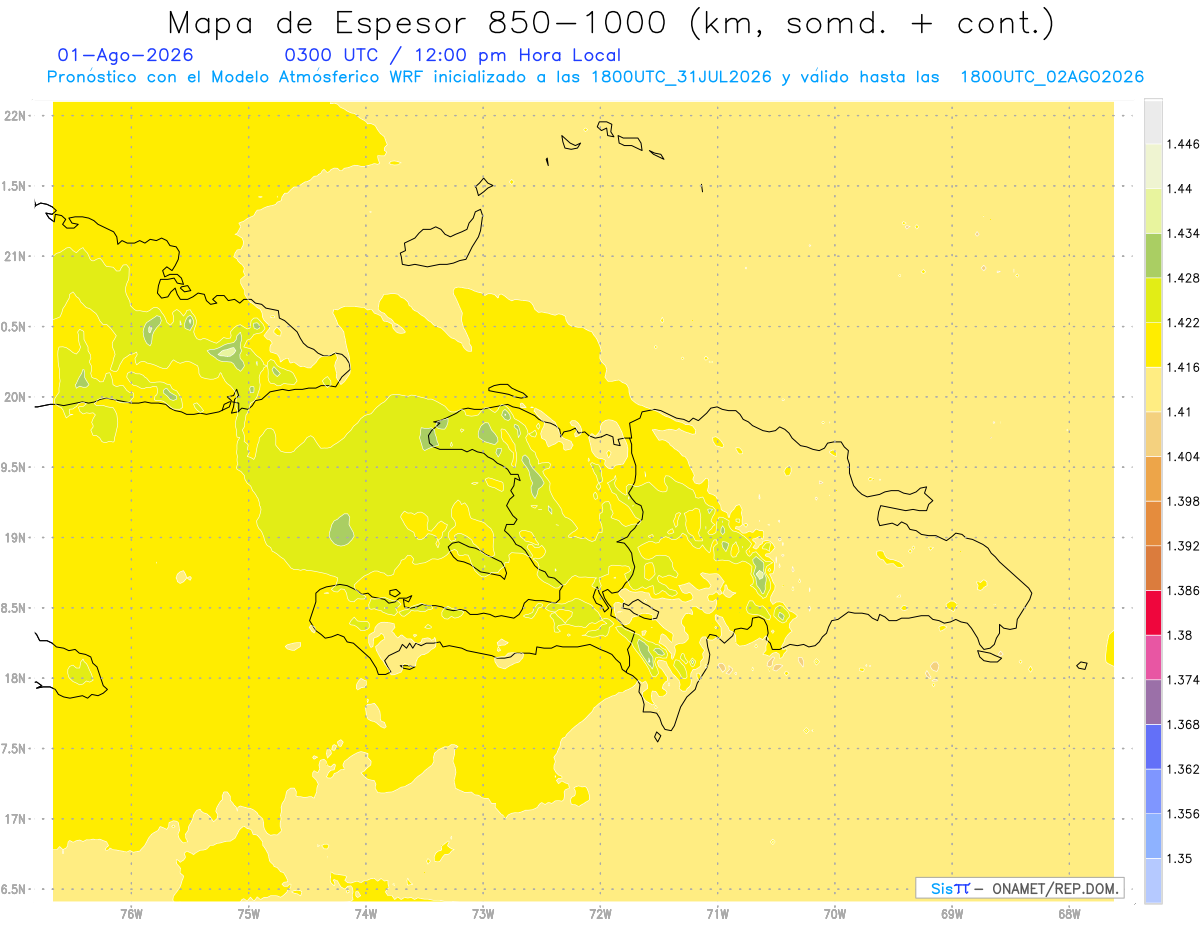Screen dimensions: 1200x927
Task: Click the legend value '1.368'
Action: click(1183, 724)
